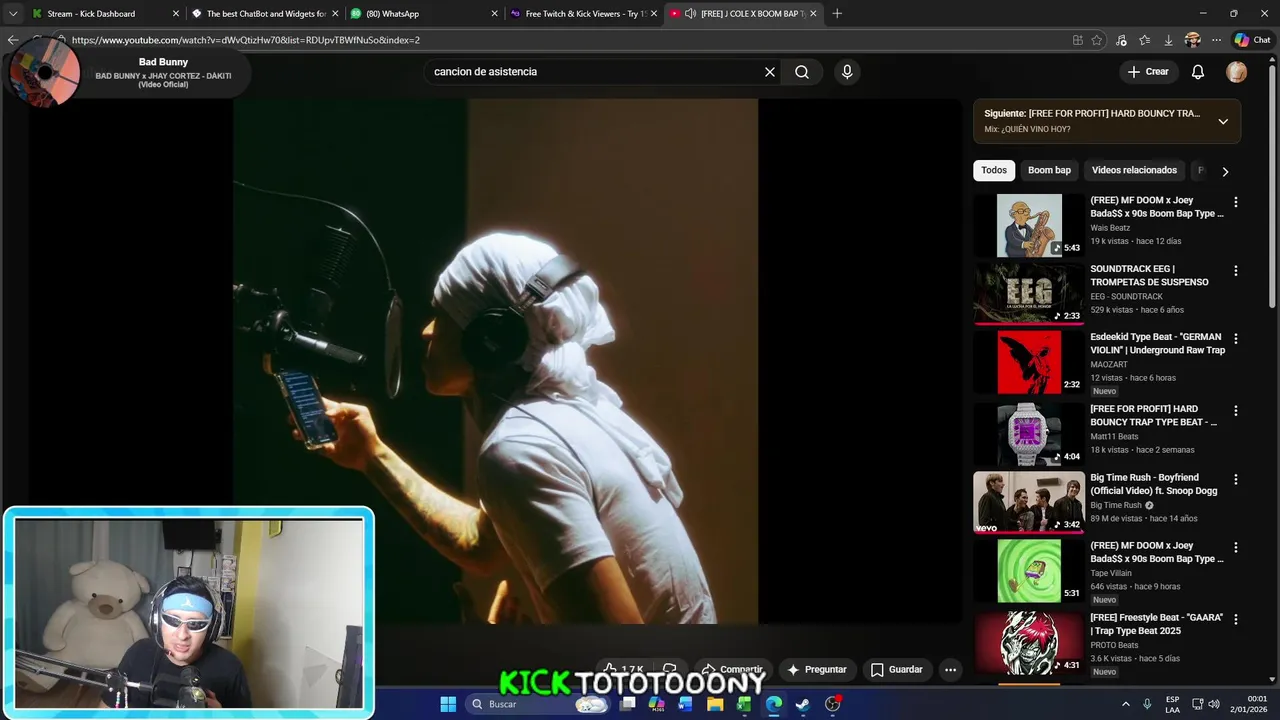Image resolution: width=1280 pixels, height=720 pixels.
Task: Select the Boom bap filter chip
Action: pyautogui.click(x=1049, y=170)
